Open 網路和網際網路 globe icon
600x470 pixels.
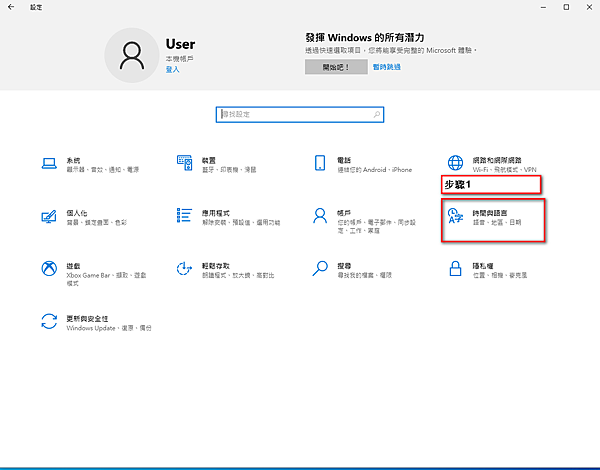(x=455, y=163)
